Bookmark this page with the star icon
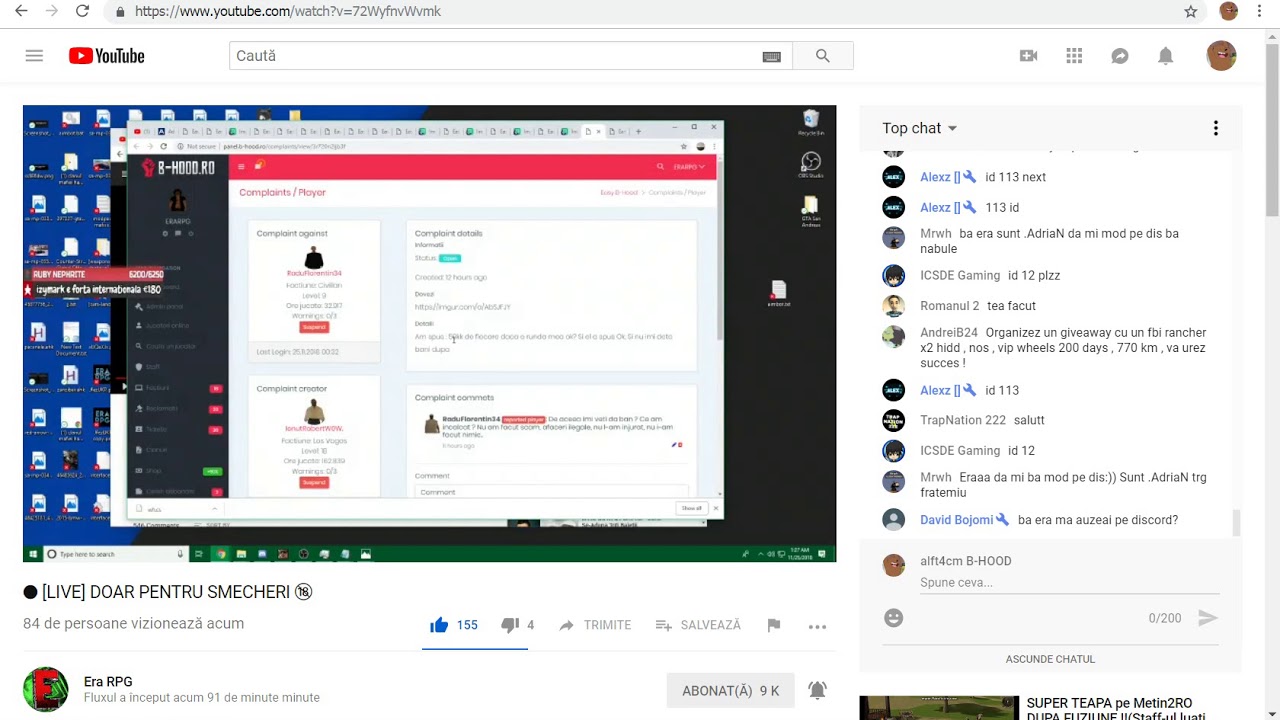The height and width of the screenshot is (720, 1280). [1190, 12]
